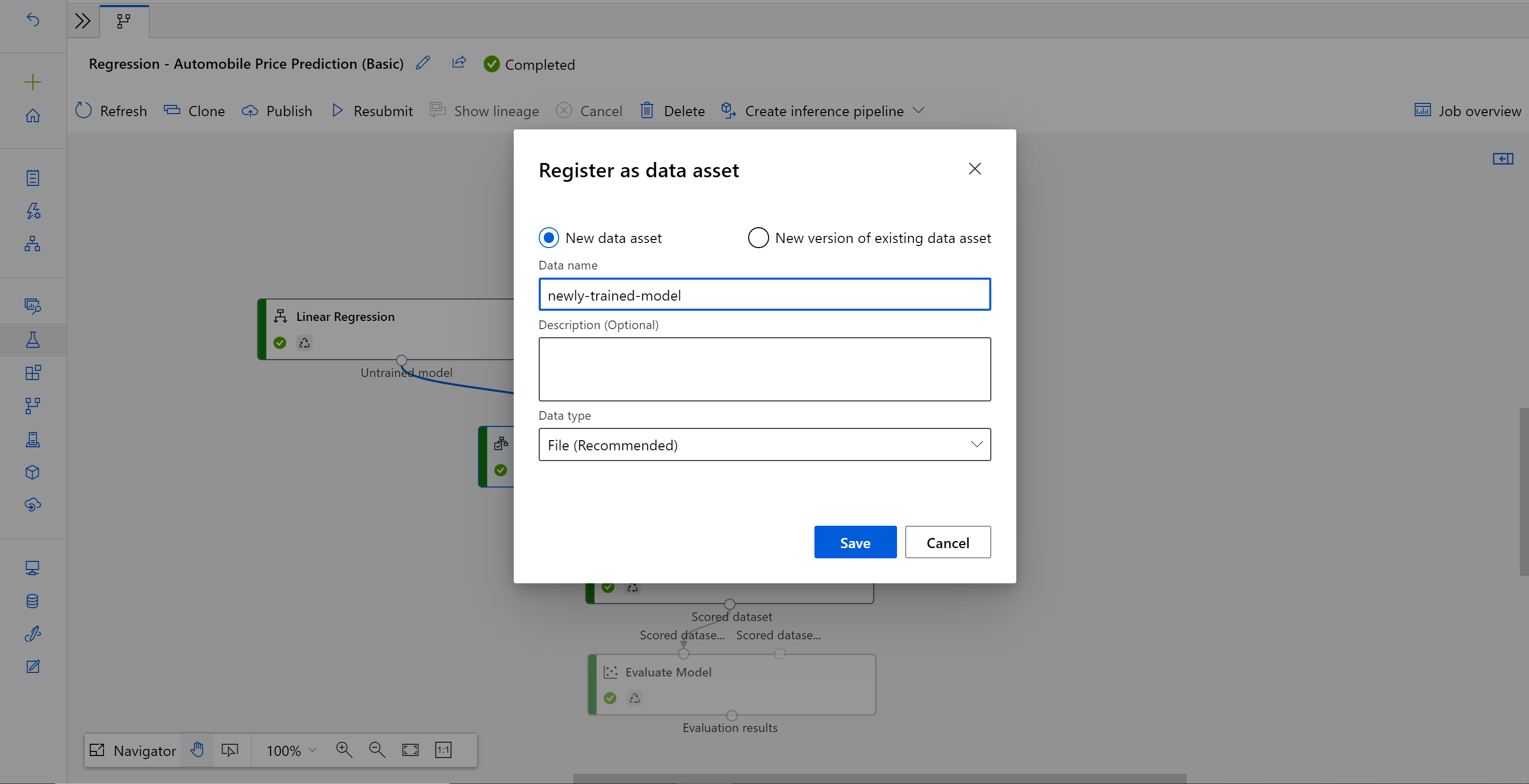The width and height of the screenshot is (1529, 784).
Task: Click Save to register data asset
Action: [855, 542]
